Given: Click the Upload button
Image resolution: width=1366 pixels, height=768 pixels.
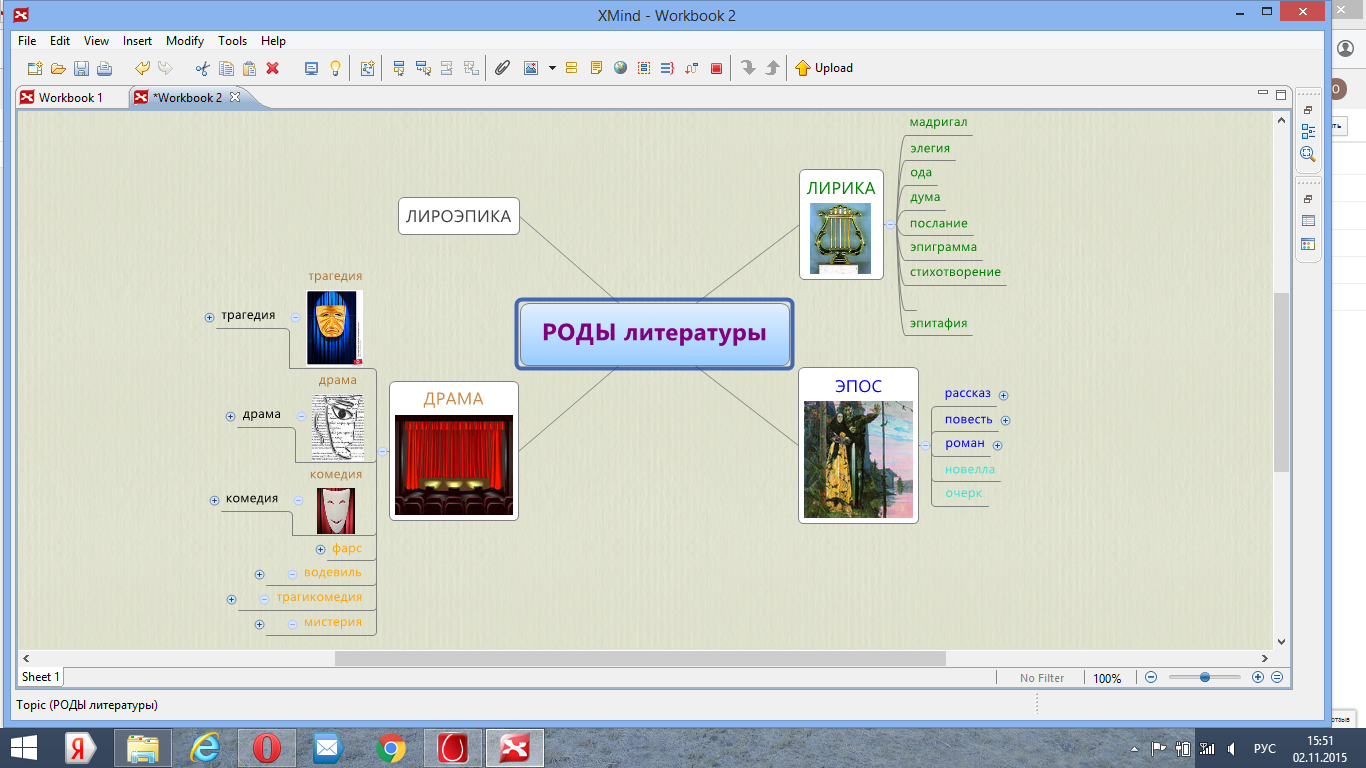Looking at the screenshot, I should [x=824, y=68].
